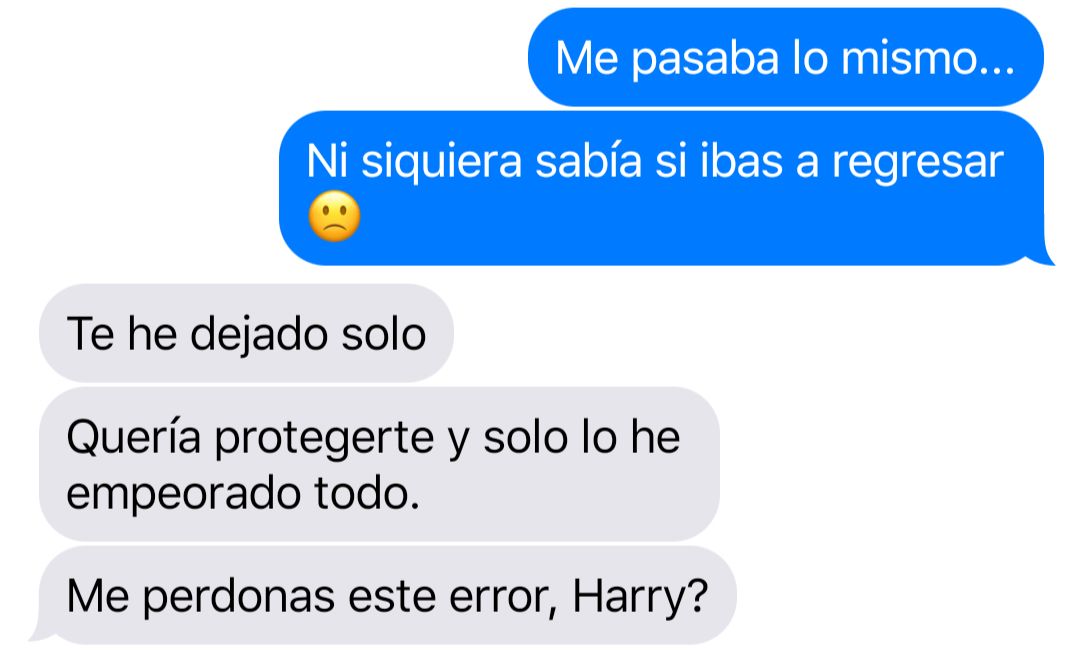Select the gray "Te he dejado solo" bubble
The image size is (1080, 661).
pyautogui.click(x=246, y=333)
